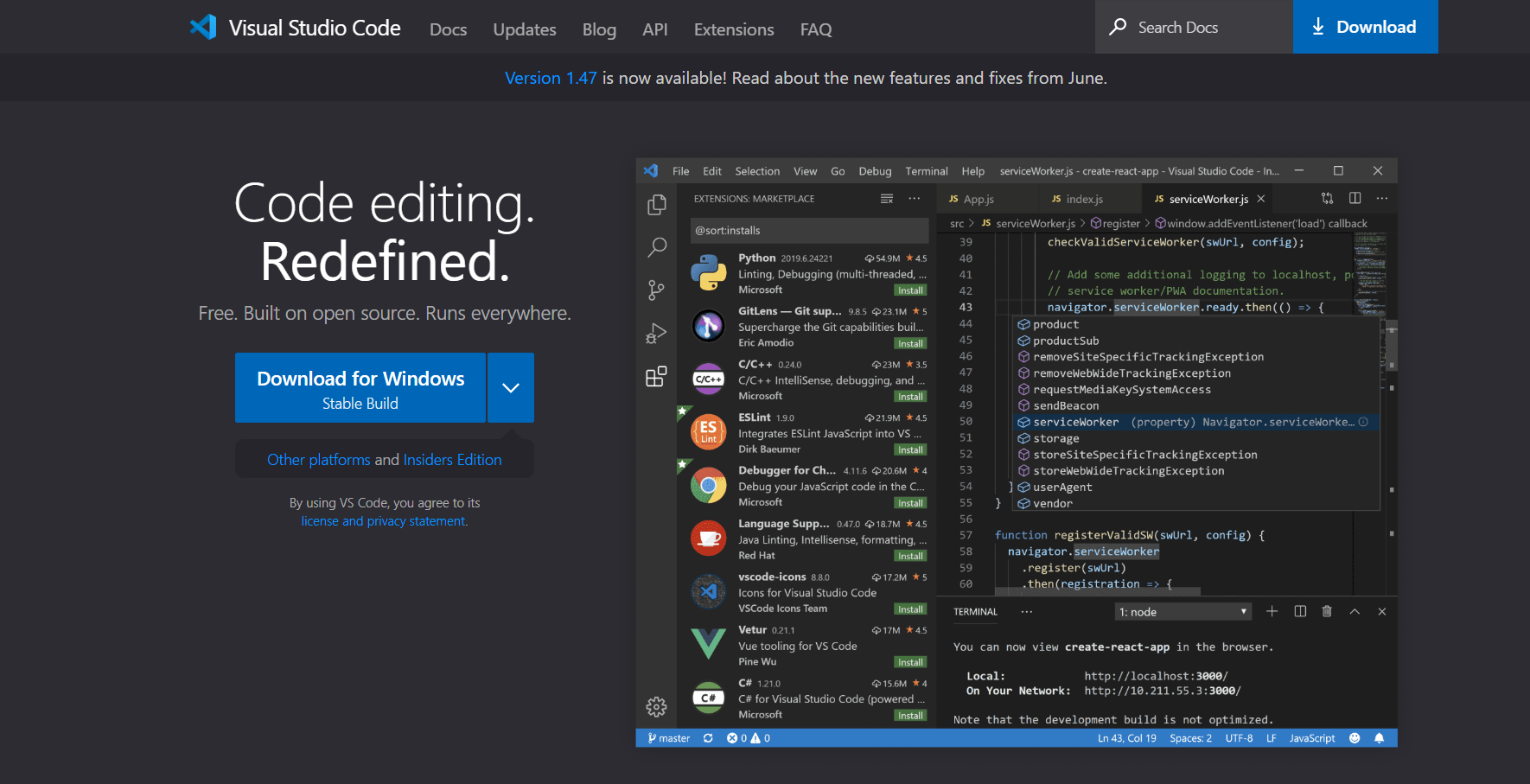Click the ESLint extension icon
Viewport: 1530px width, 784px height.
pyautogui.click(x=709, y=431)
